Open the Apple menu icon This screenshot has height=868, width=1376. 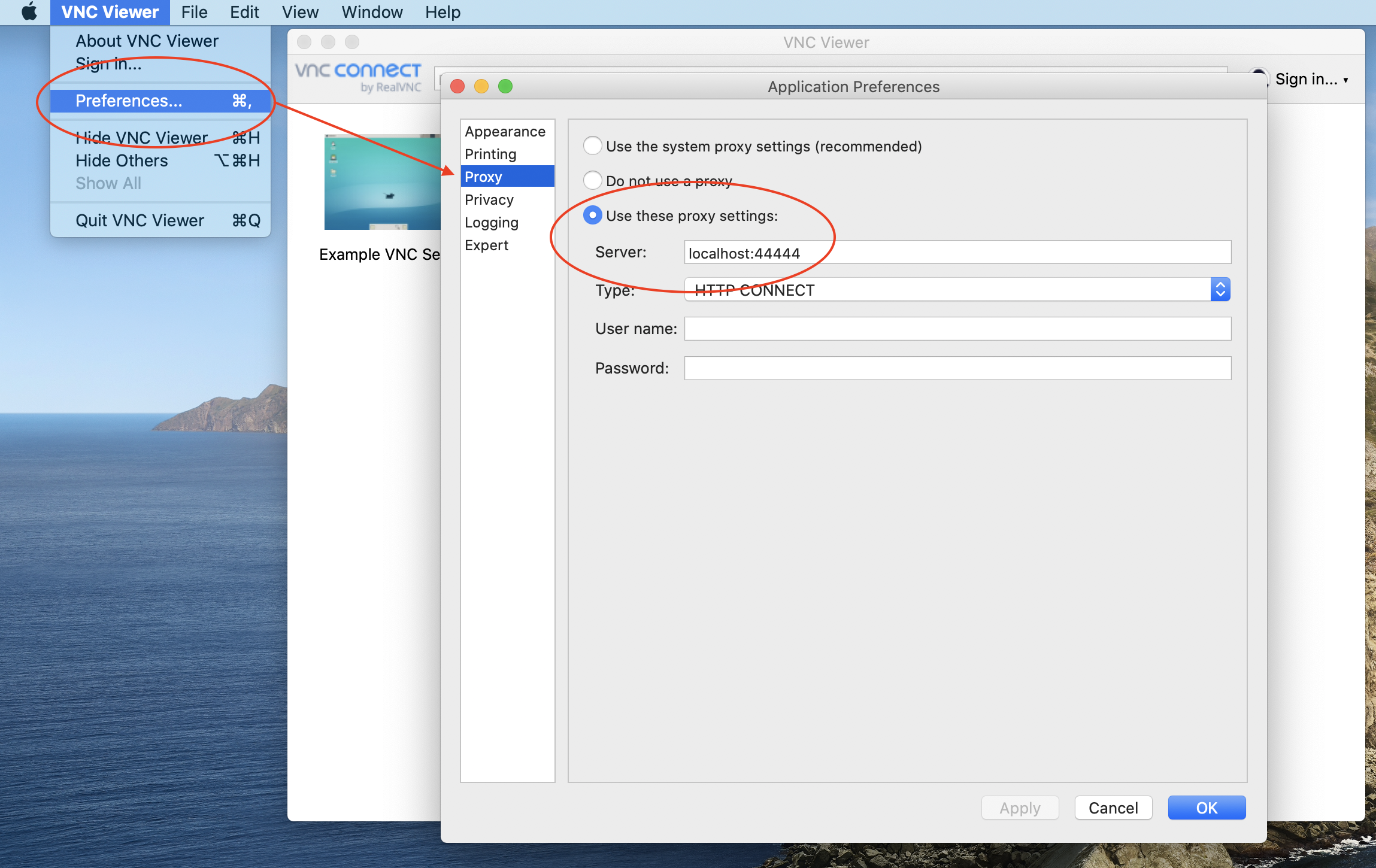[29, 12]
